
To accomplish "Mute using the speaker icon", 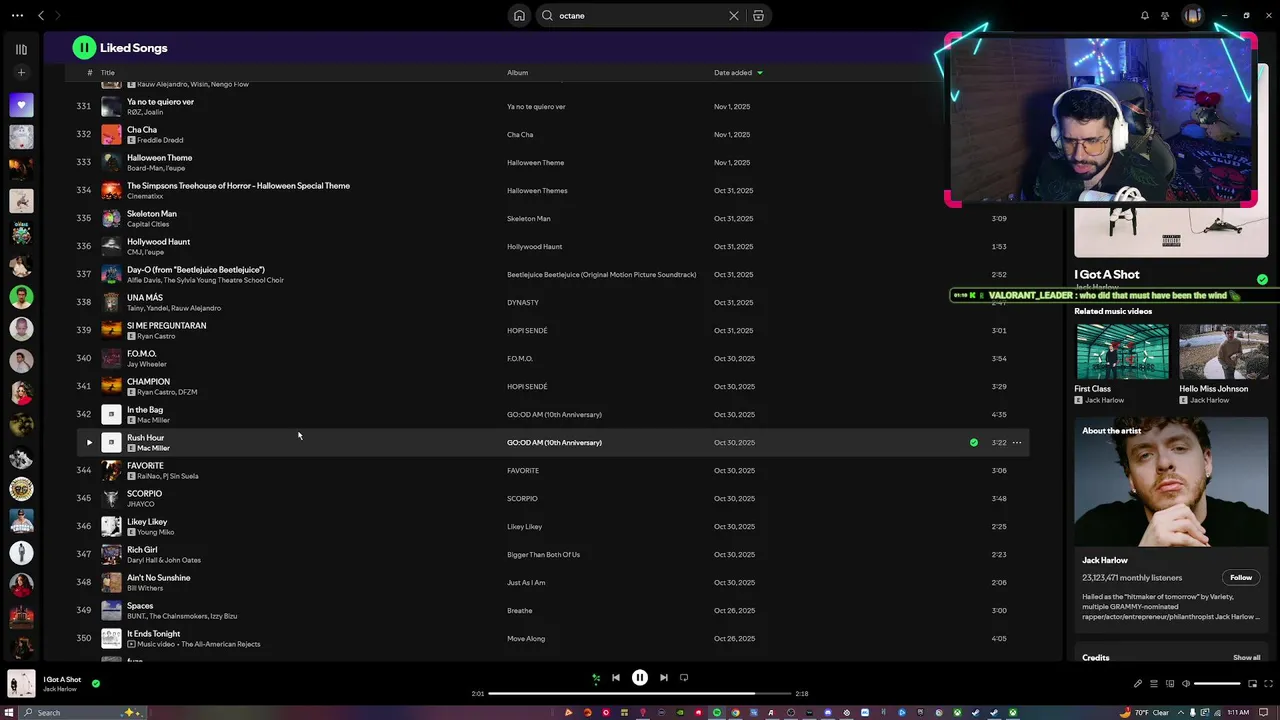I will click(1186, 684).
